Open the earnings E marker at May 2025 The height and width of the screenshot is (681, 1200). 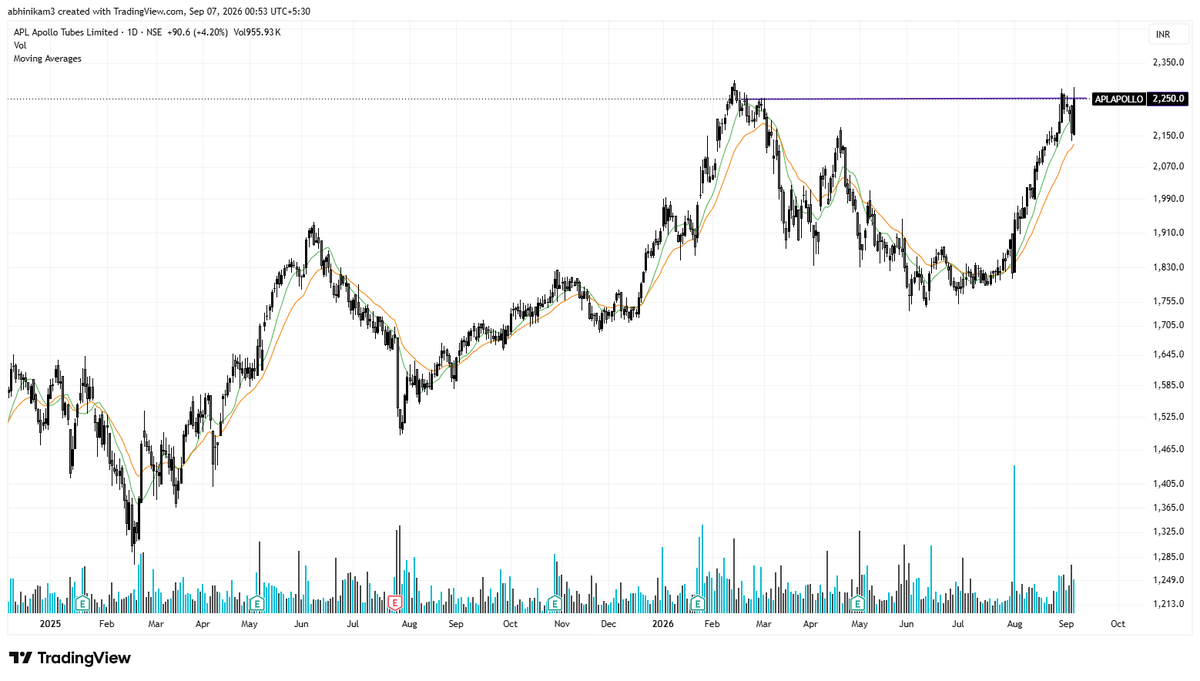[257, 603]
